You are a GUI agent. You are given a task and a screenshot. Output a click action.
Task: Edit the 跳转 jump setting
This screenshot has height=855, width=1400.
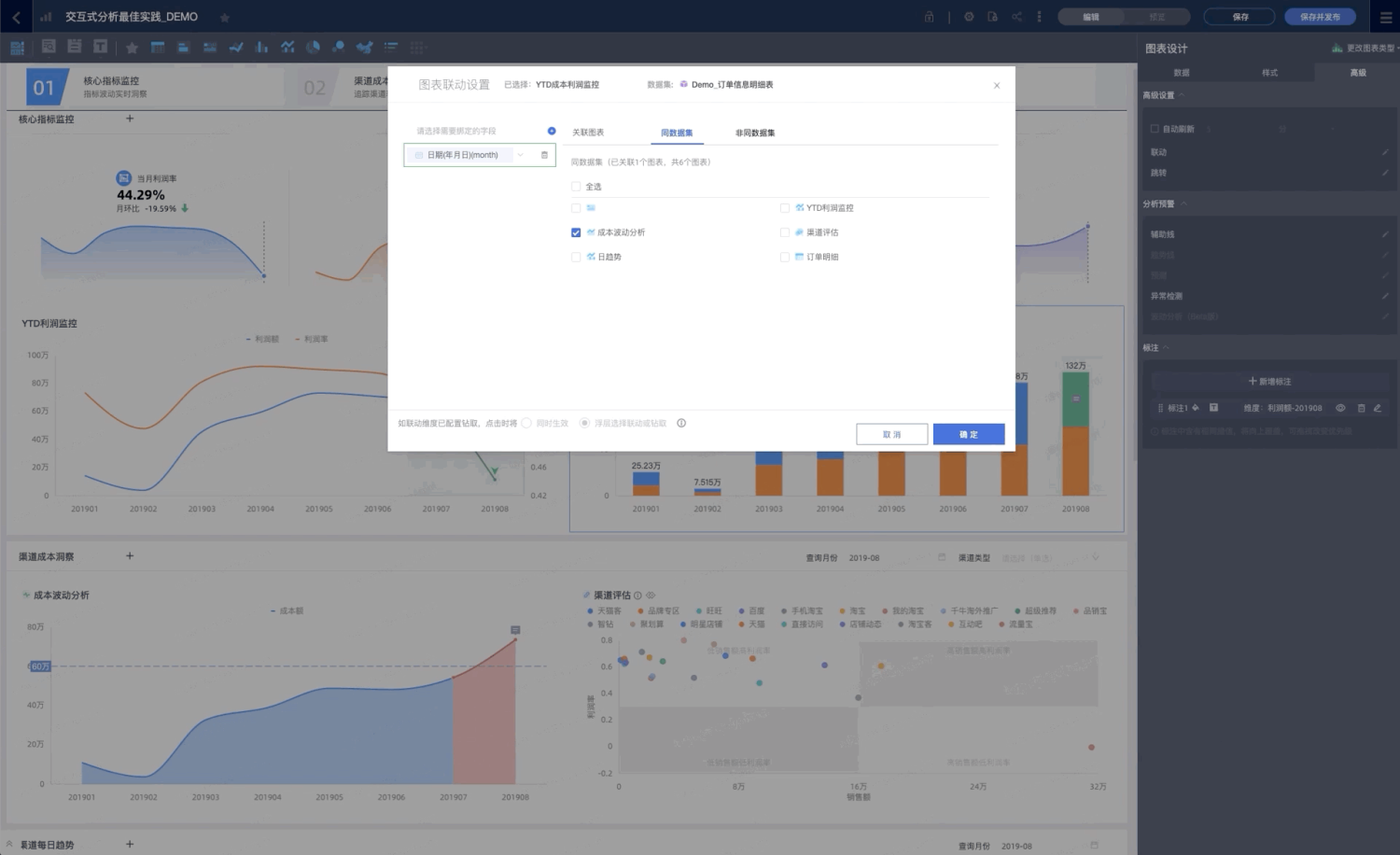tap(1385, 173)
